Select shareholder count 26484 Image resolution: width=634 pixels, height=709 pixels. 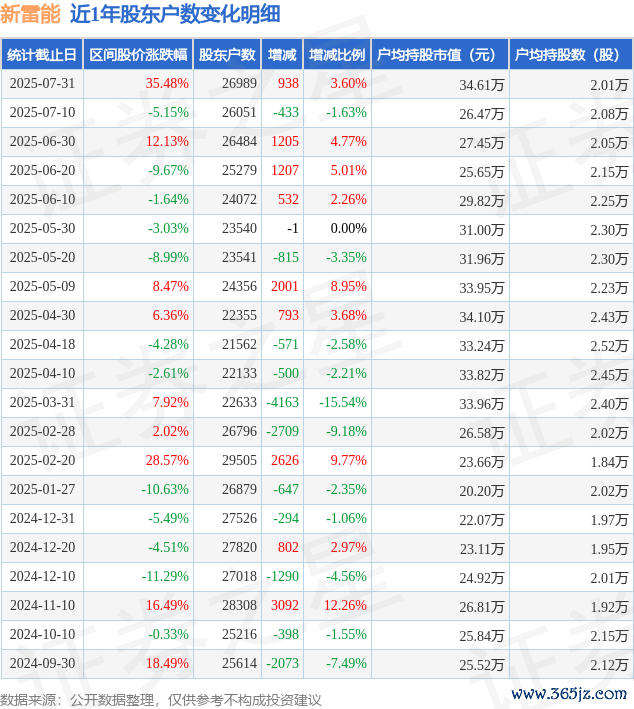point(239,142)
